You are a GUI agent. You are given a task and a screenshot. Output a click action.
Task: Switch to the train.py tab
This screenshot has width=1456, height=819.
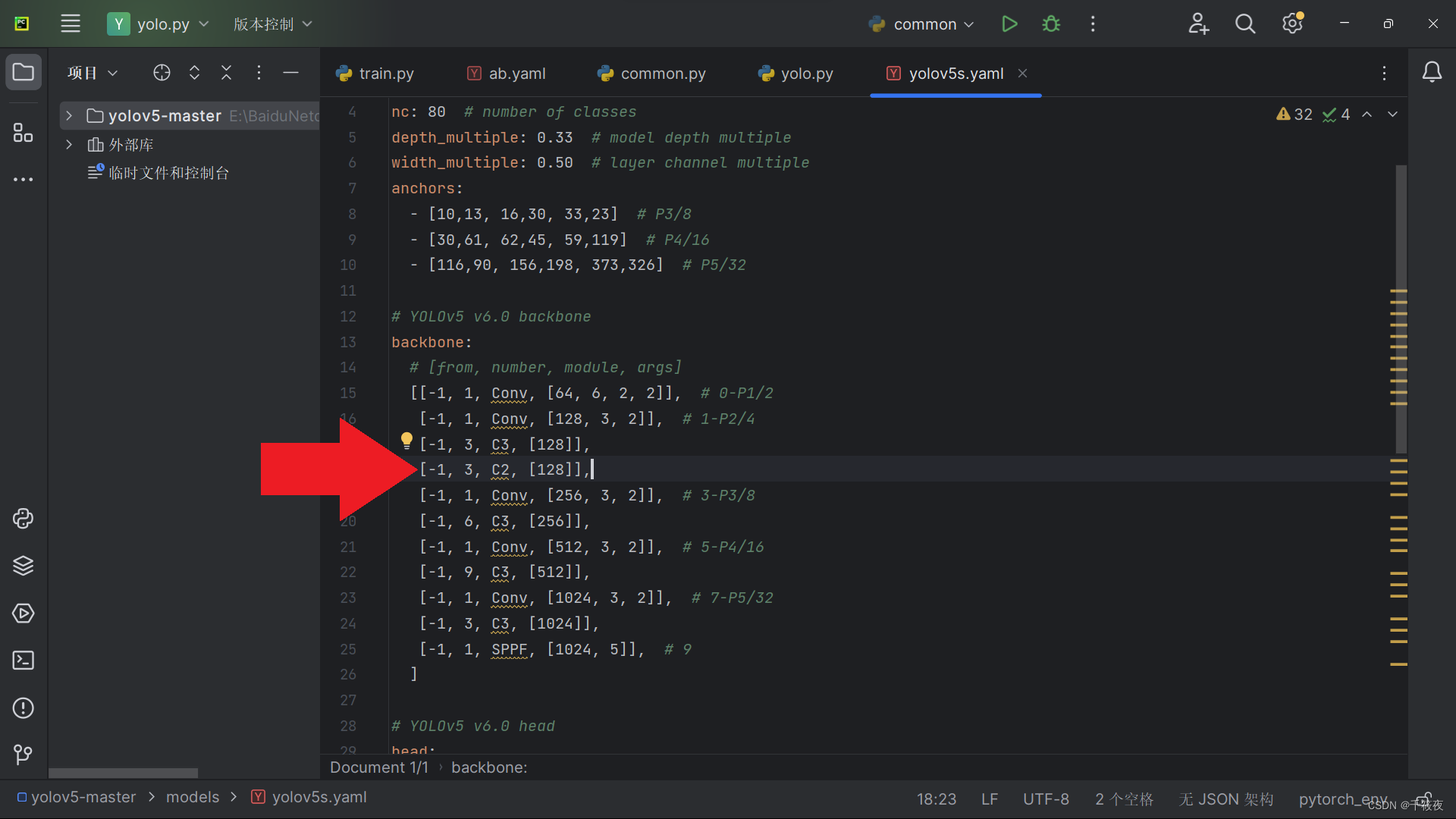click(x=375, y=74)
